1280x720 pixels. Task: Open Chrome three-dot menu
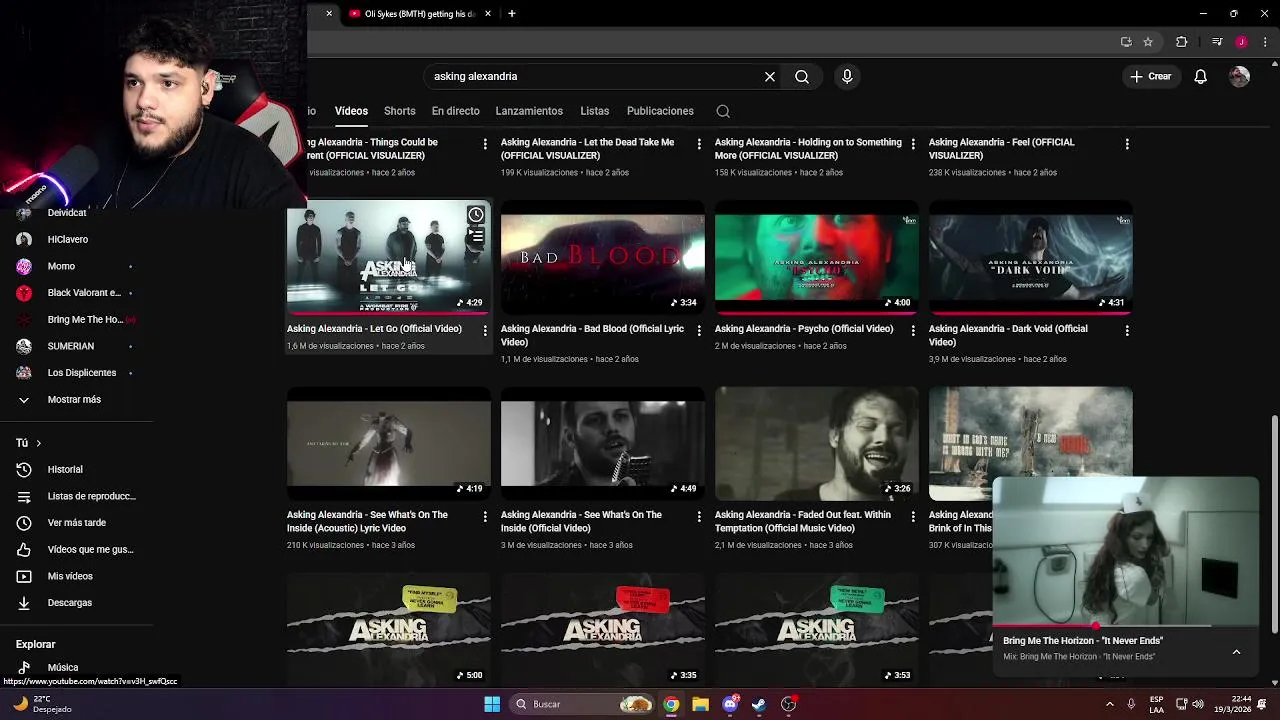1265,42
